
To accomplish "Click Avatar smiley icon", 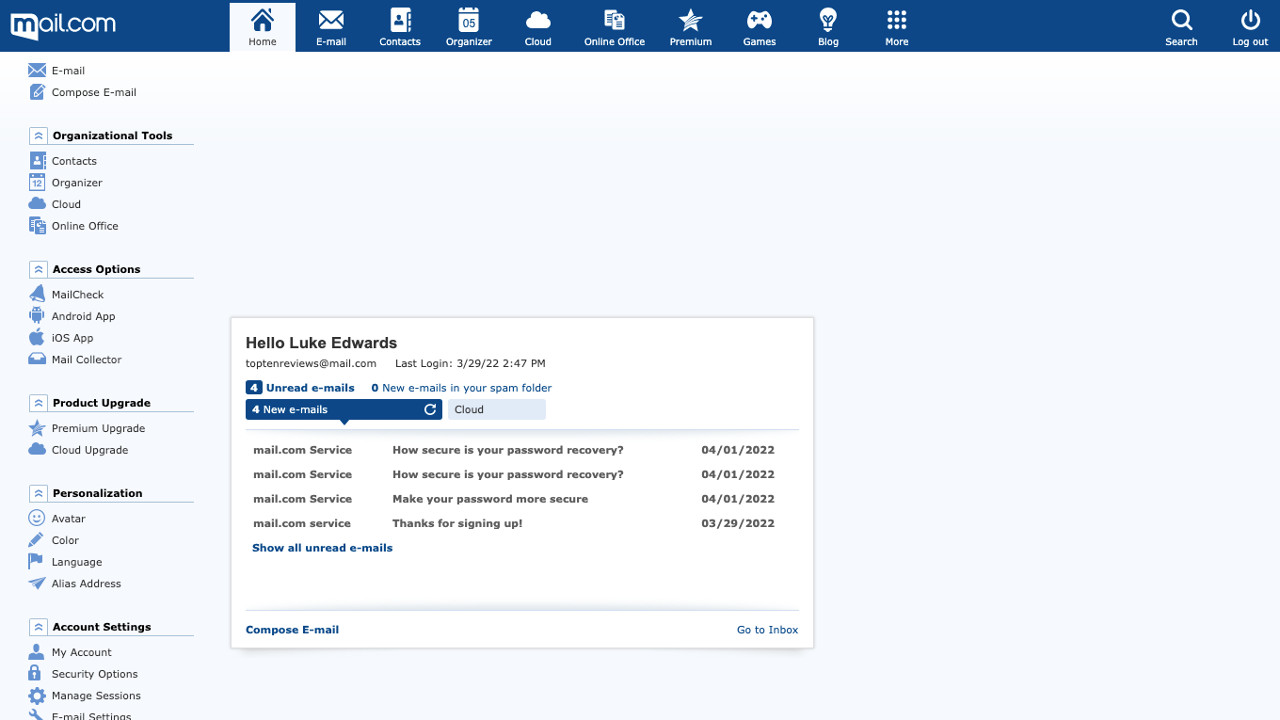I will coord(37,519).
